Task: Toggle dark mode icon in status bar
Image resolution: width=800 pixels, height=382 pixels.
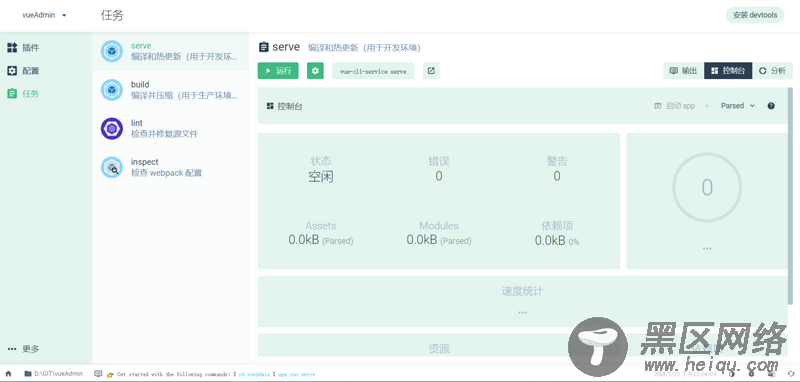Action: point(732,374)
